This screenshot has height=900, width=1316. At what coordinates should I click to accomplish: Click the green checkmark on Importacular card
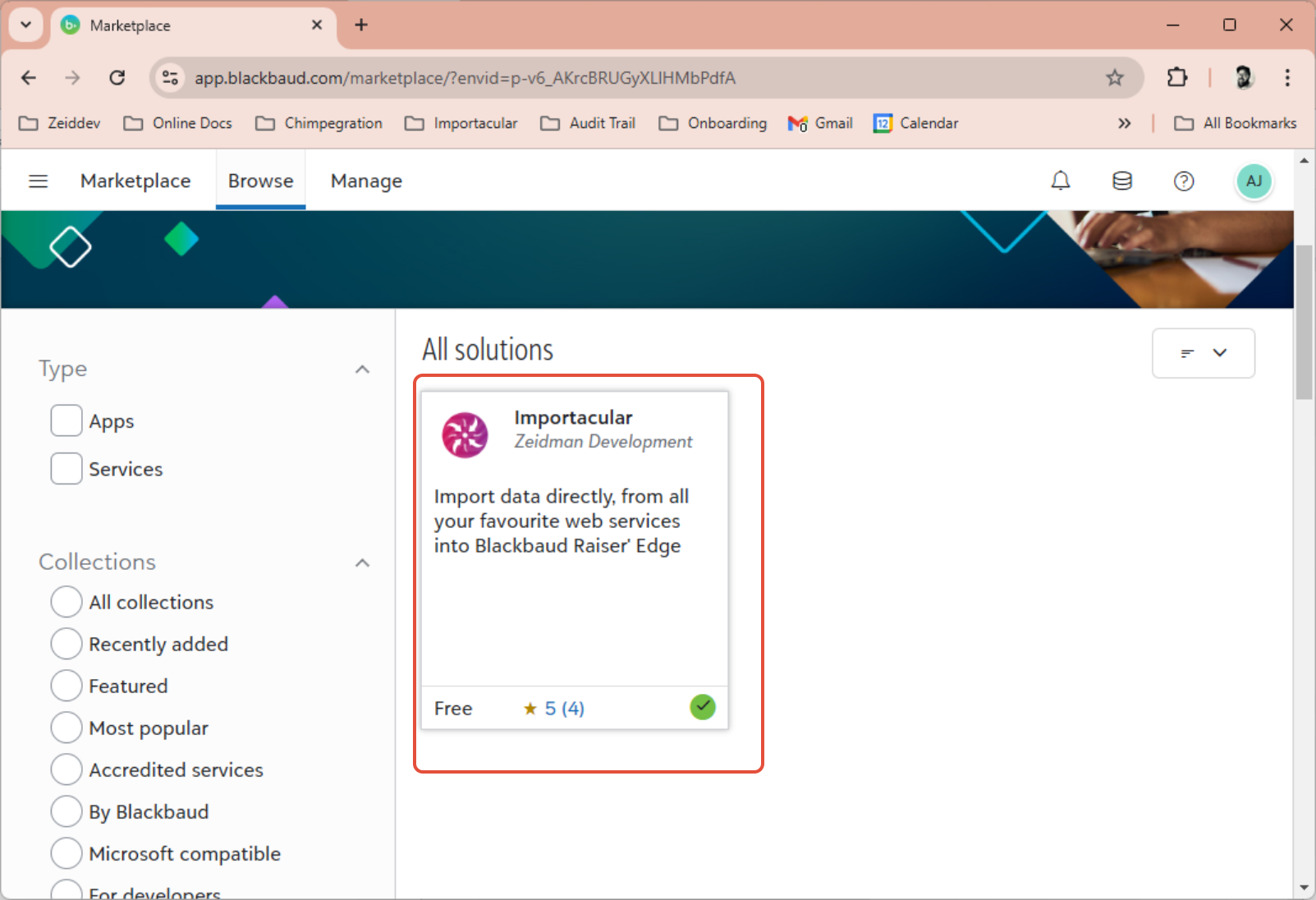pyautogui.click(x=703, y=707)
